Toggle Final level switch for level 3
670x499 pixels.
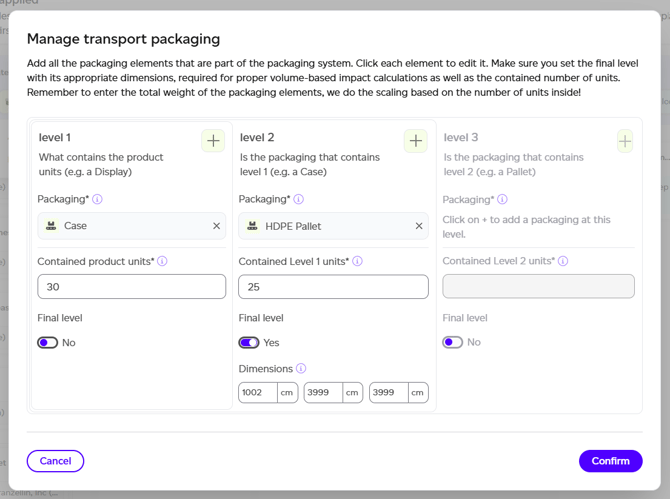[453, 342]
